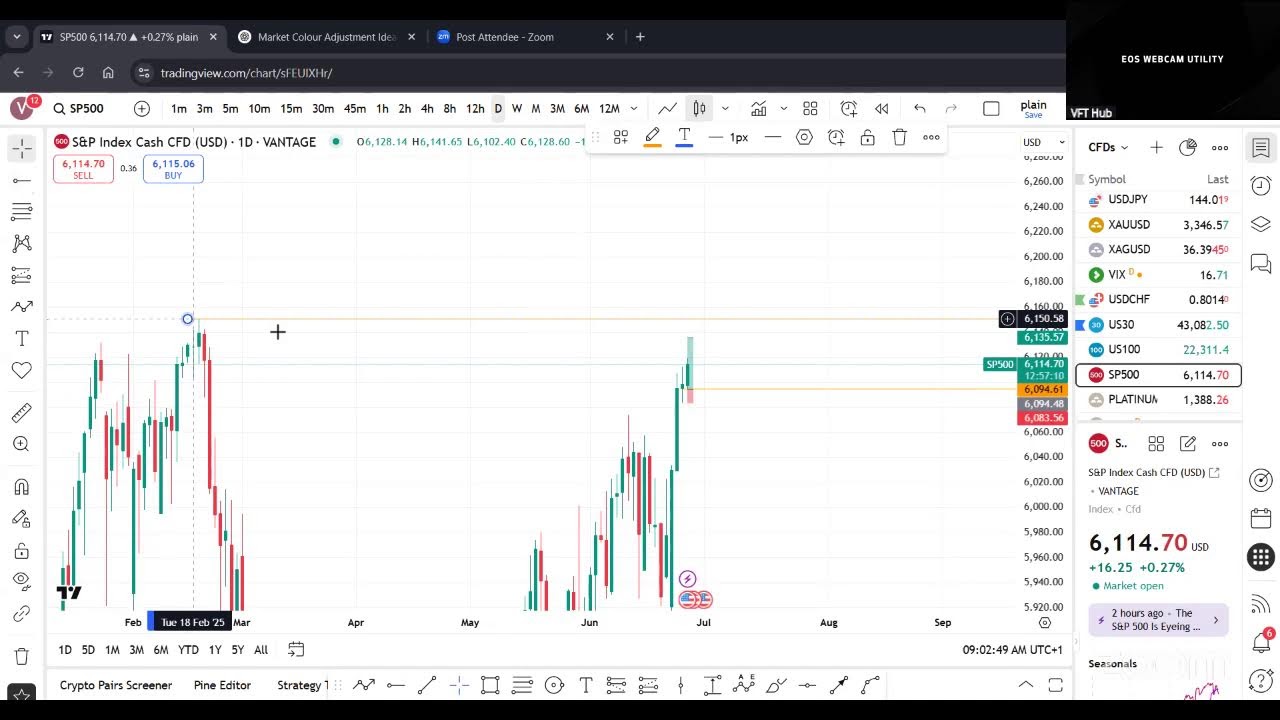Open Indicators from the top toolbar
This screenshot has height=720, width=1280.
759,108
